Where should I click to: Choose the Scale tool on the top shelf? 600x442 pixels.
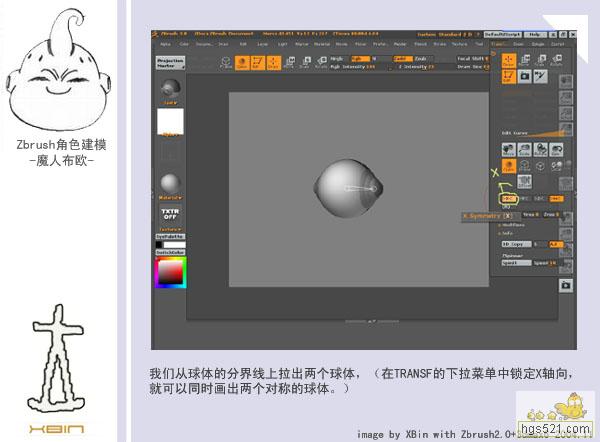[305, 62]
